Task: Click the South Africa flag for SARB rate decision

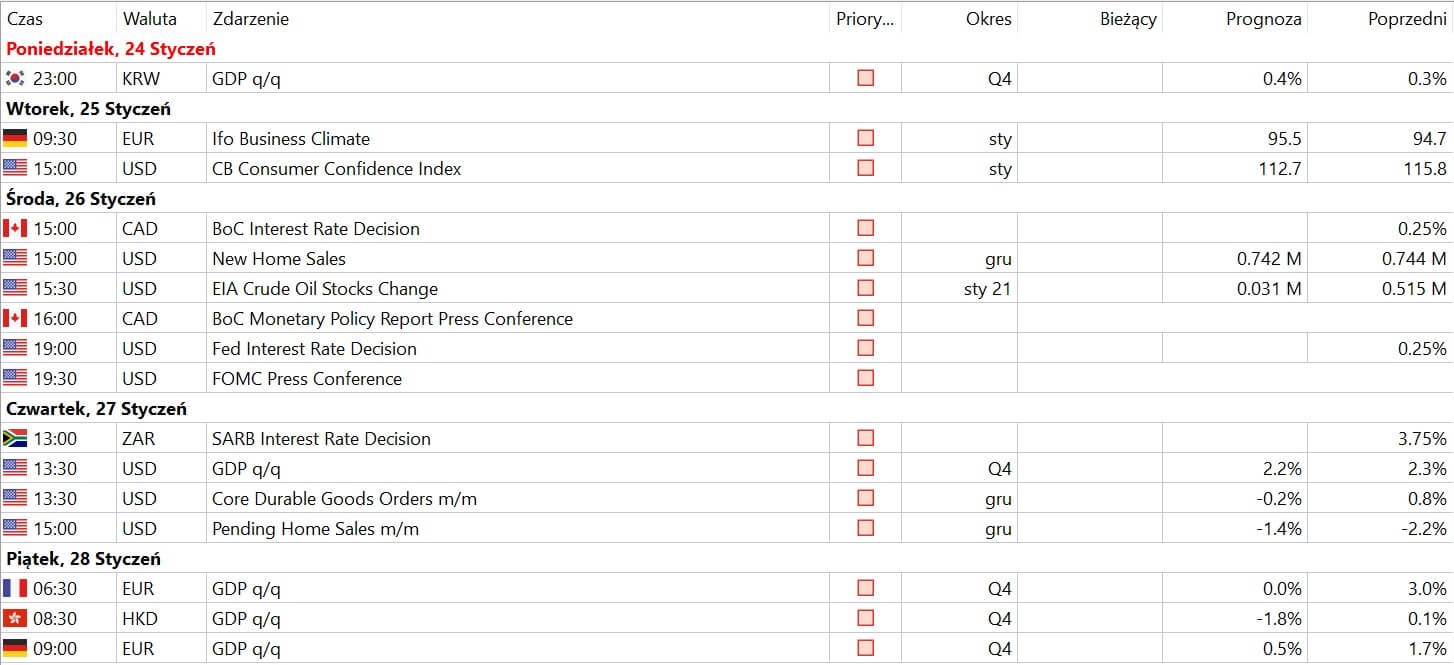Action: tap(15, 438)
